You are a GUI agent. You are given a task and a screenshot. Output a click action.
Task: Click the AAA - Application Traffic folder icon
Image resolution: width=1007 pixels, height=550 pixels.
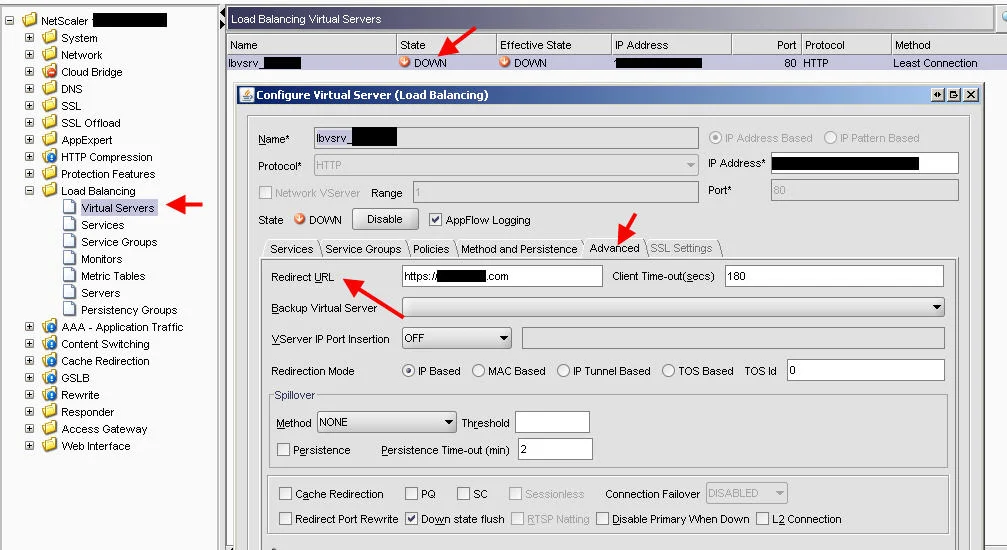click(x=49, y=326)
